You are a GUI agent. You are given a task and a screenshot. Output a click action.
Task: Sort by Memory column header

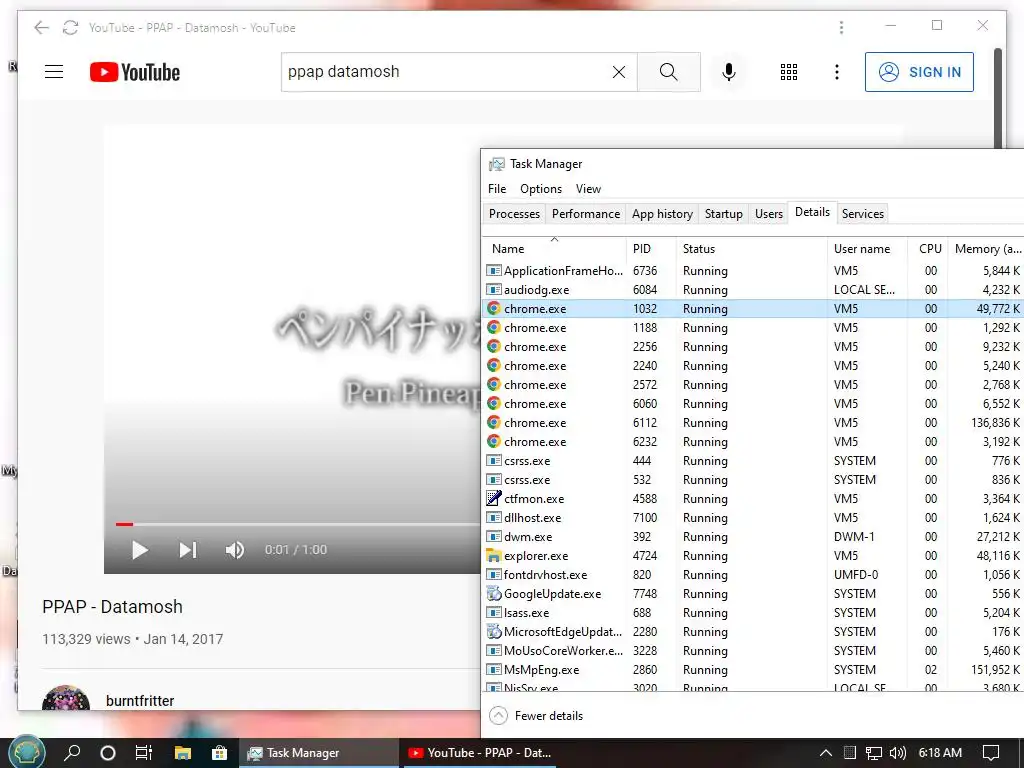click(986, 248)
